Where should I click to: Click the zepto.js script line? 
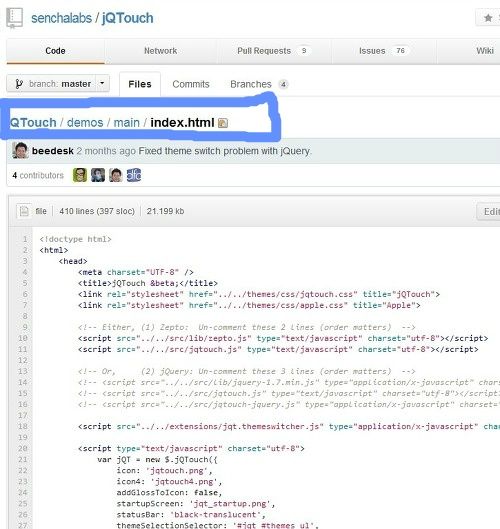pyautogui.click(x=283, y=338)
